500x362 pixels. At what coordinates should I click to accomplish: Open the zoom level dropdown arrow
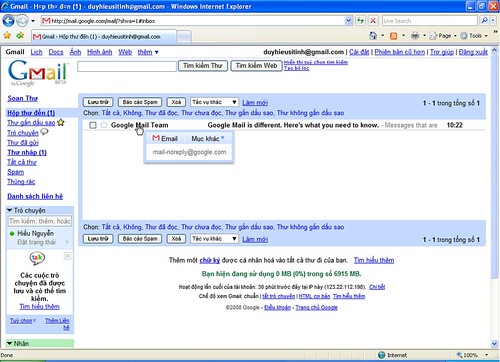(486, 355)
